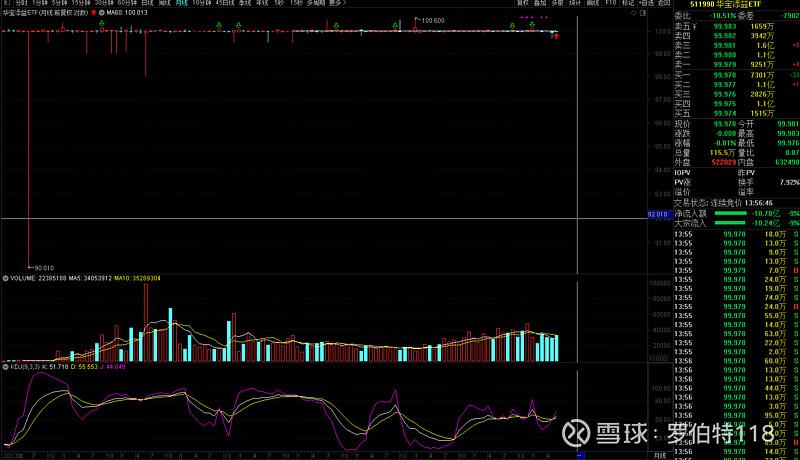Click the red arrow marker at latest candle
The width and height of the screenshot is (800, 460).
(556, 36)
